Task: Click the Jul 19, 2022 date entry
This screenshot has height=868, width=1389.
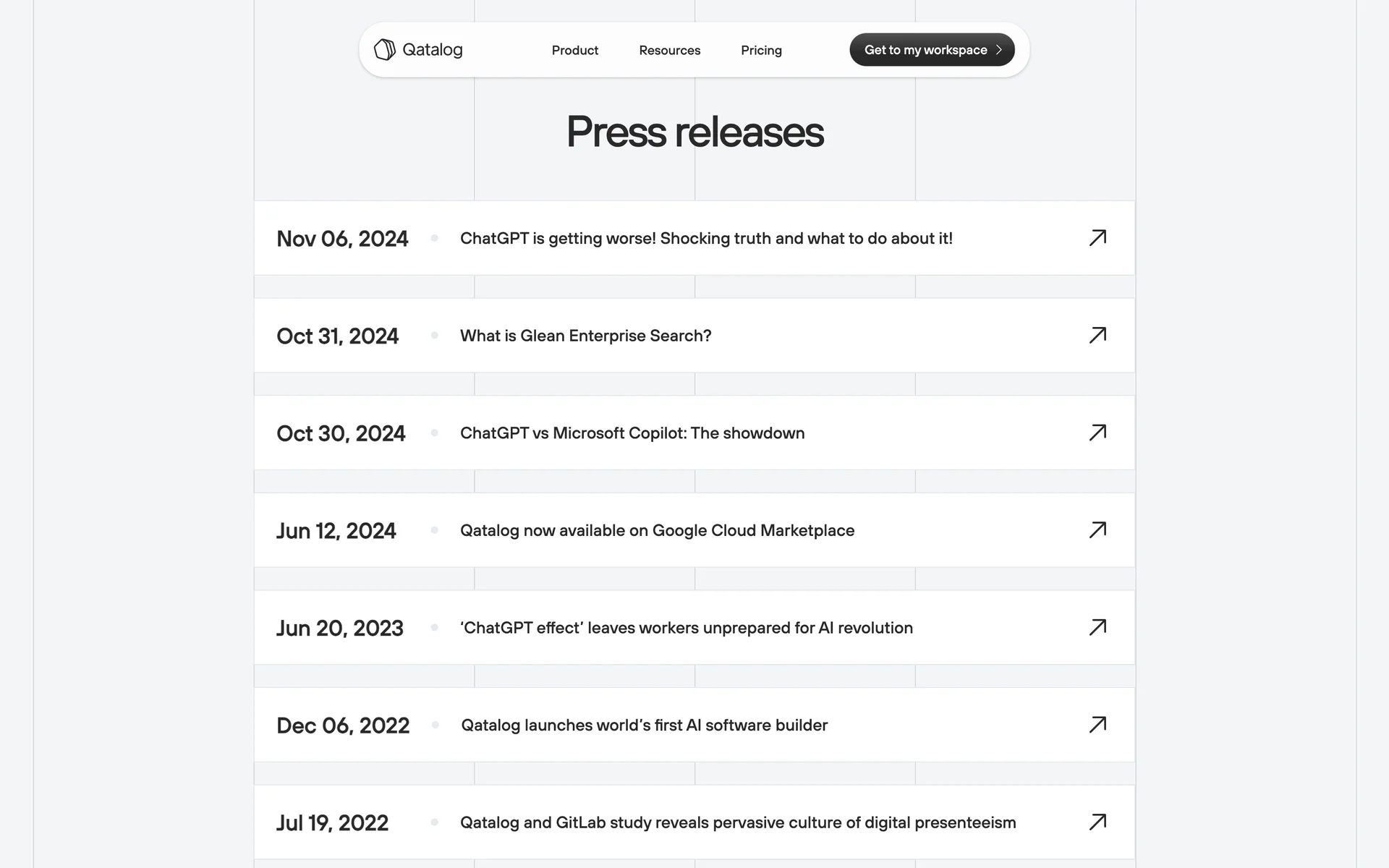Action: [332, 823]
